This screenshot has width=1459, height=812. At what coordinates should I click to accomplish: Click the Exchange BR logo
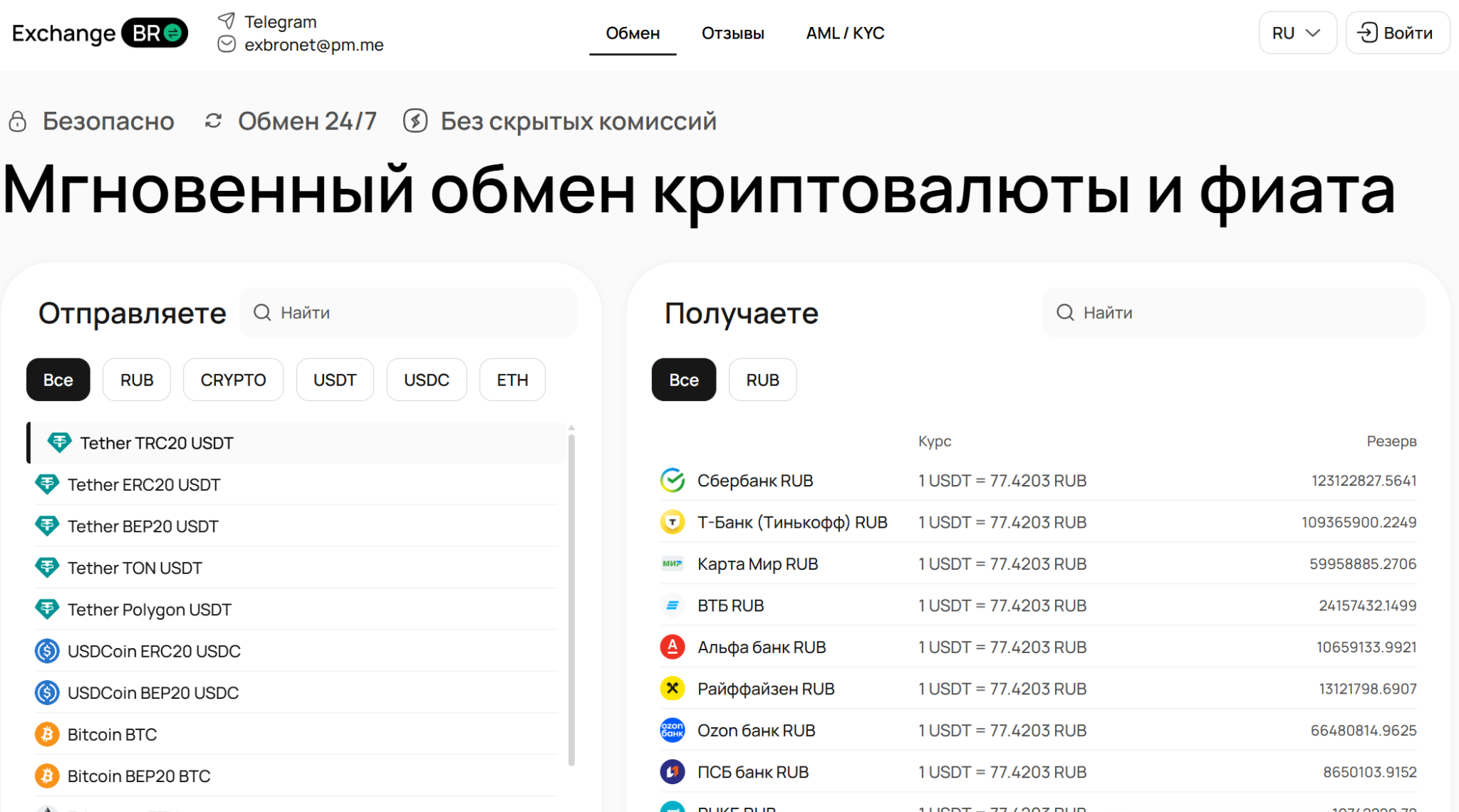(100, 33)
